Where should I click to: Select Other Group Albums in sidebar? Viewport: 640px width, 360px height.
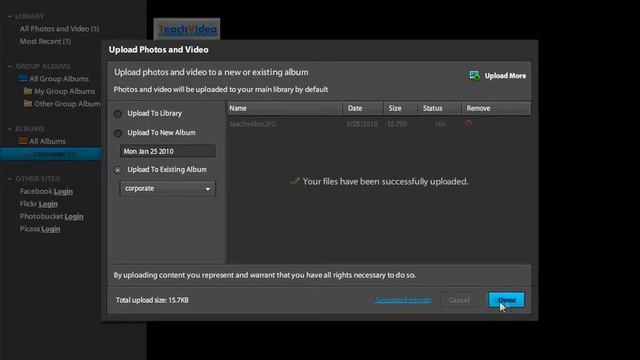67,104
